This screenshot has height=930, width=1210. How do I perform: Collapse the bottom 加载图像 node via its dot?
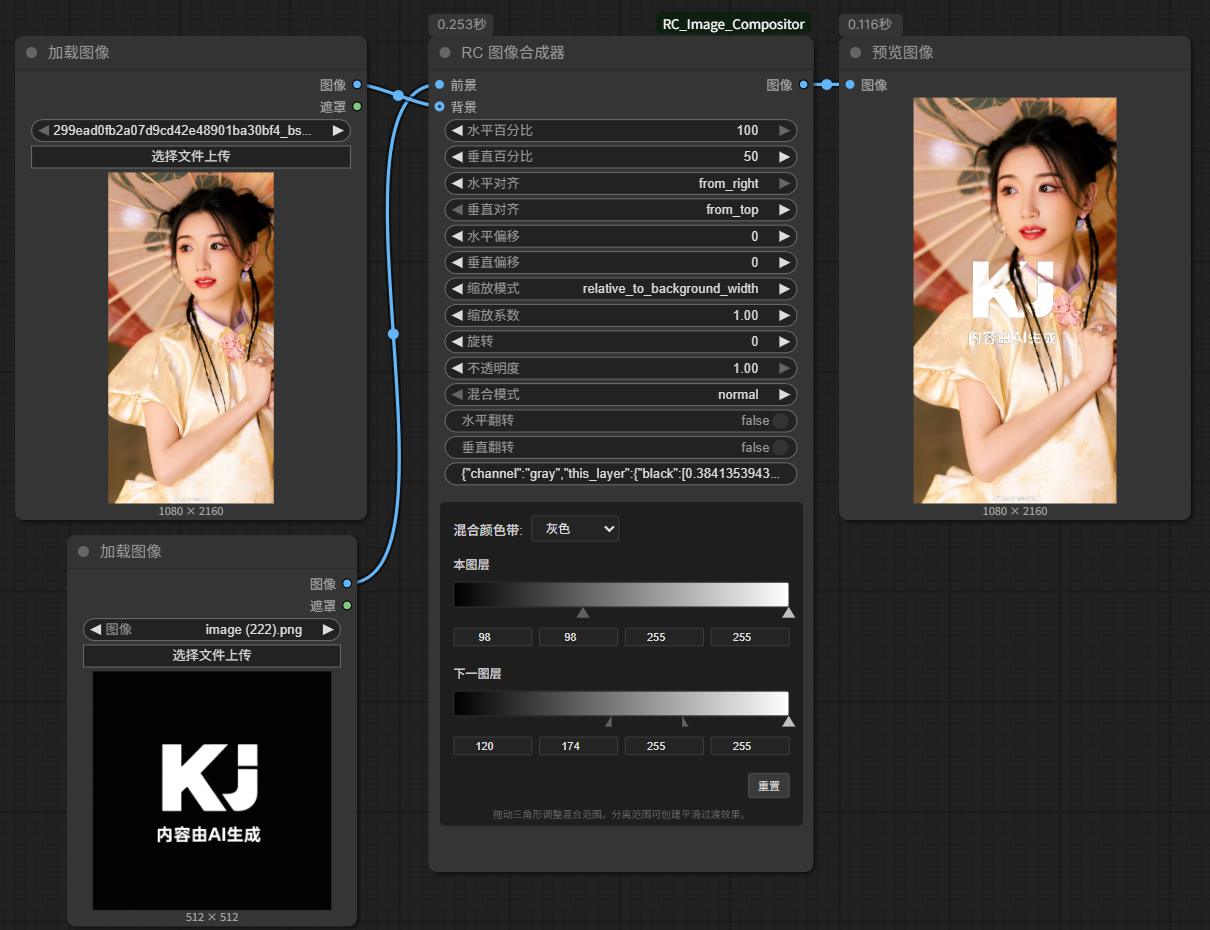(x=83, y=551)
